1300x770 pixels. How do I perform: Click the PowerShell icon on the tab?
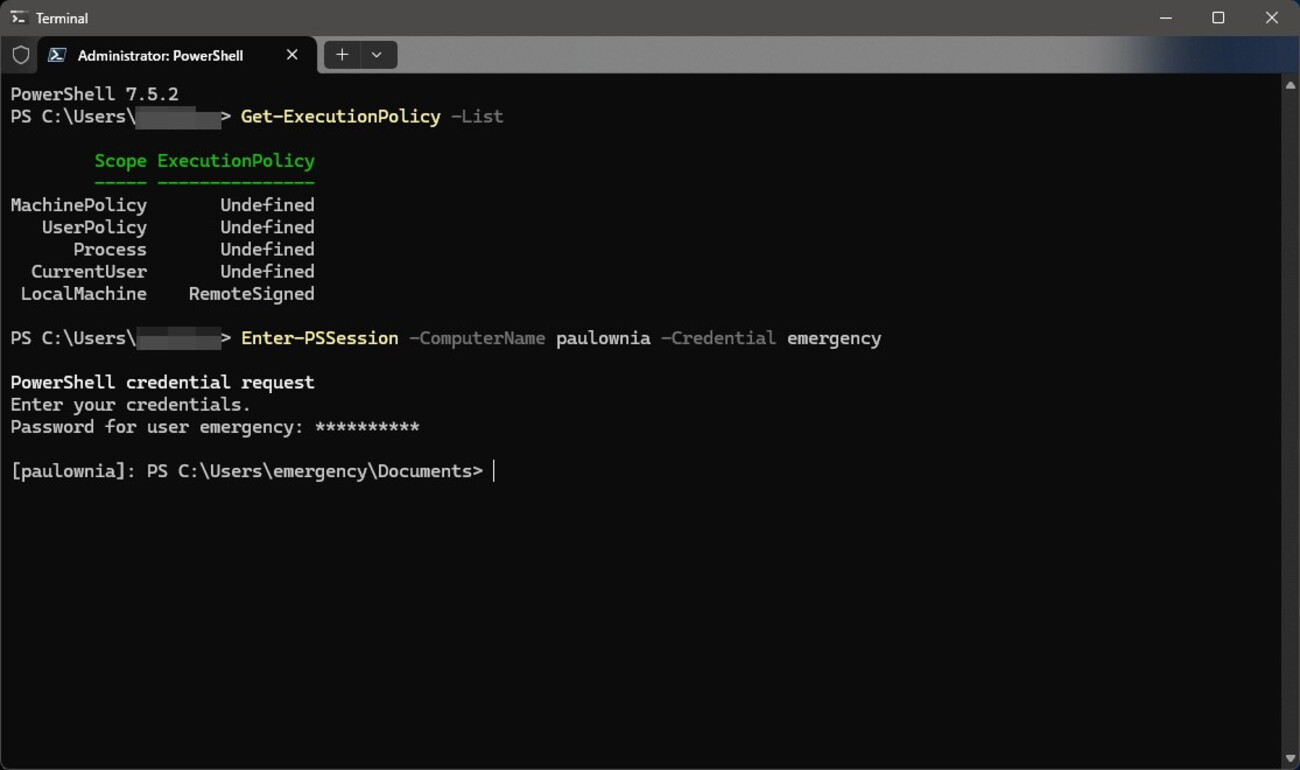(x=57, y=55)
